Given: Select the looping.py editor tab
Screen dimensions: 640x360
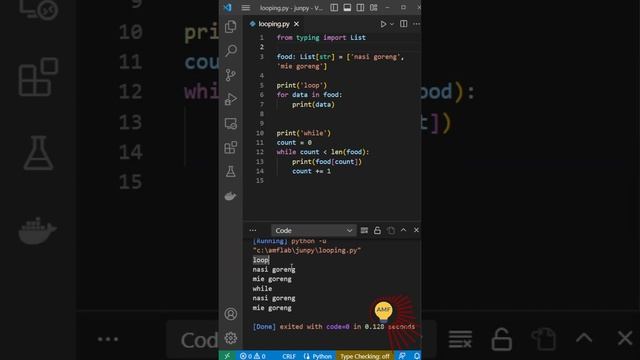Looking at the screenshot, I should tap(274, 24).
